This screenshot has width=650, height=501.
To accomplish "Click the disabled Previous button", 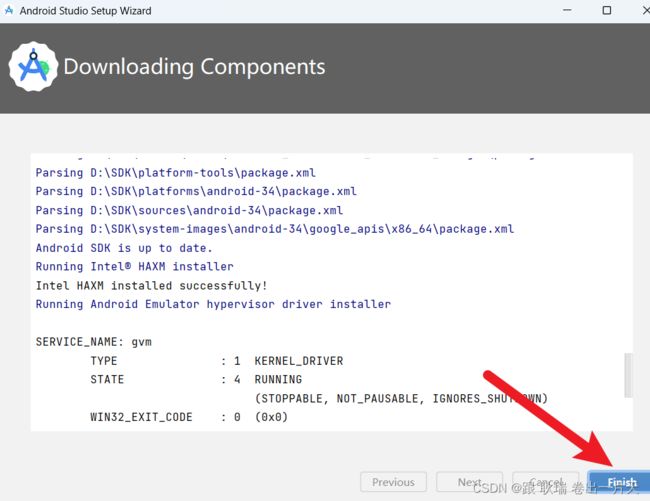I will tap(393, 482).
